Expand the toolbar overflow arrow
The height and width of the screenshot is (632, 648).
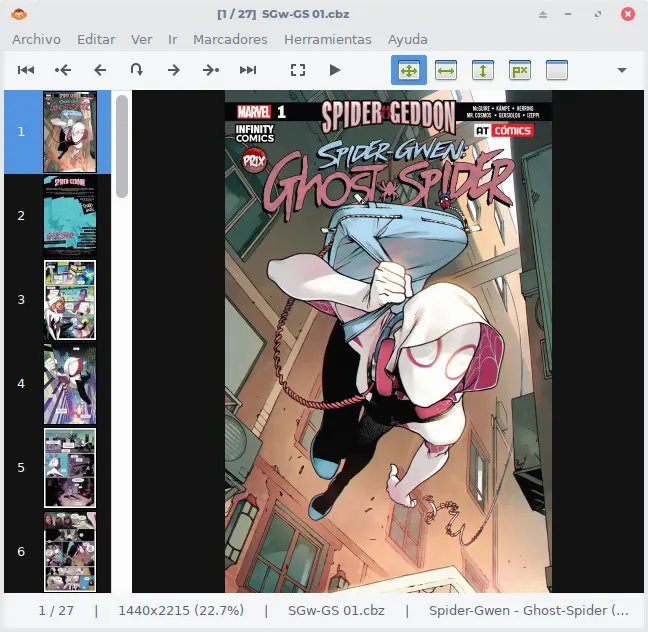[622, 70]
